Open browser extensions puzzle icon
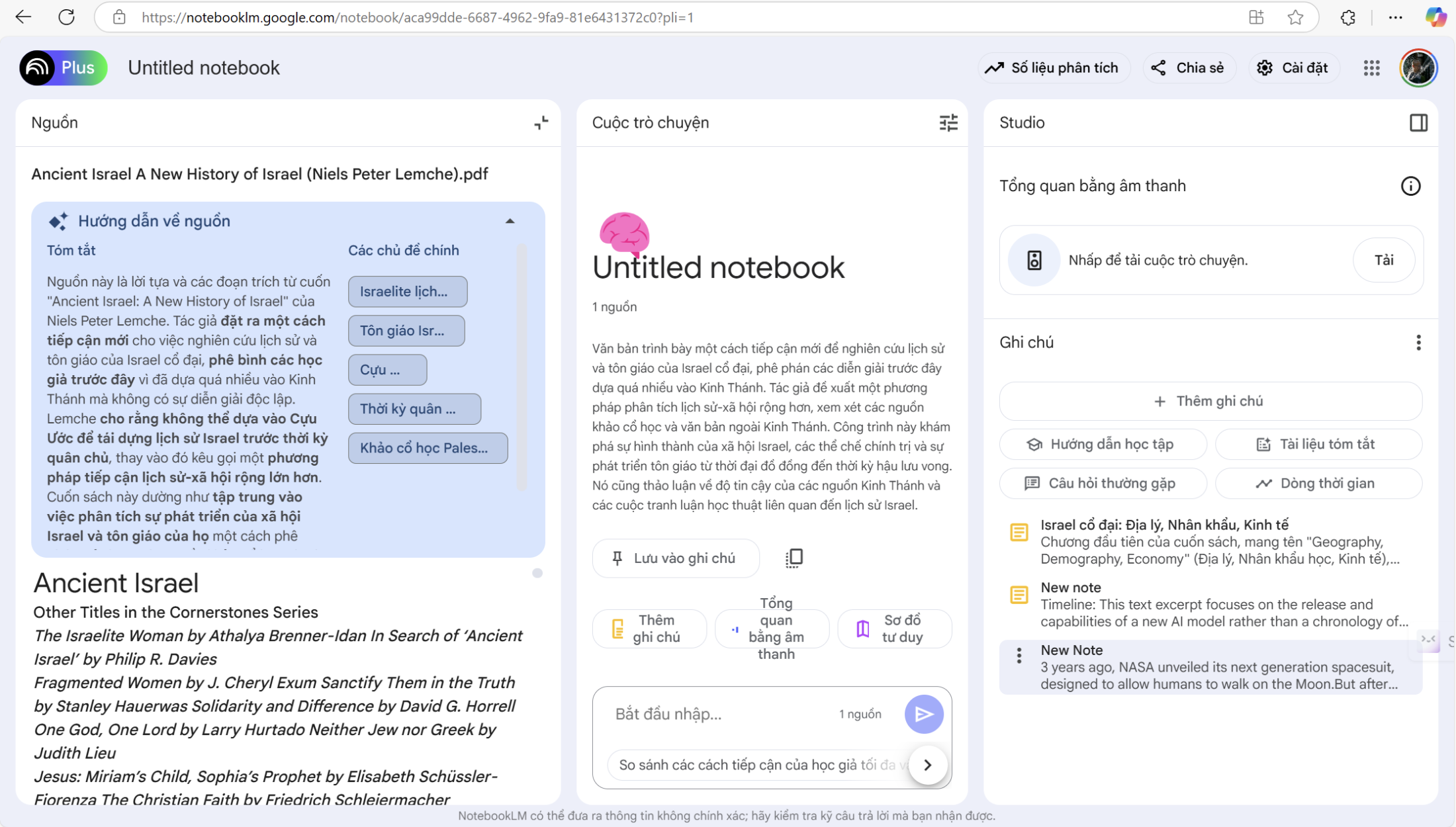This screenshot has width=1456, height=827. coord(1348,17)
